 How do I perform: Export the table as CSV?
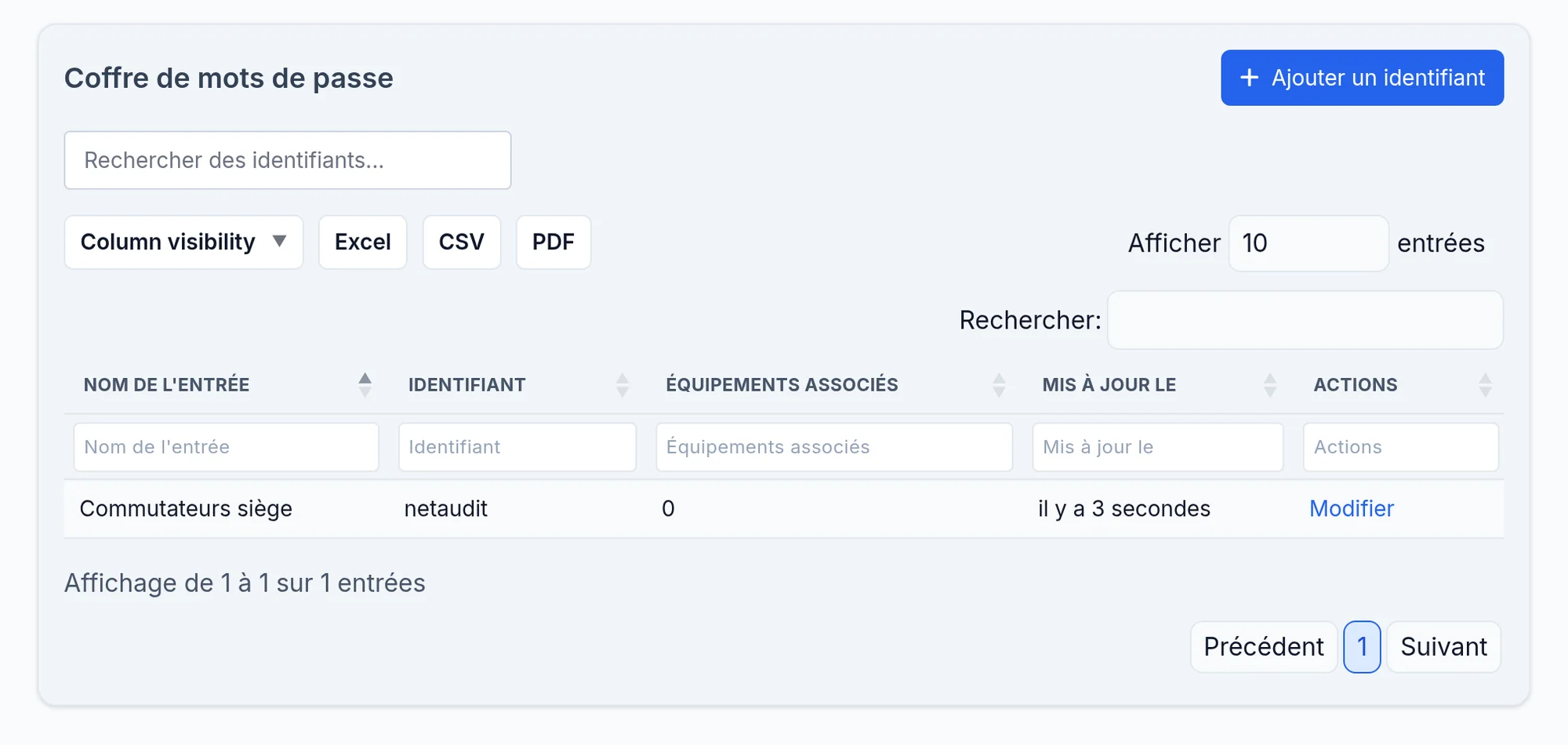462,242
